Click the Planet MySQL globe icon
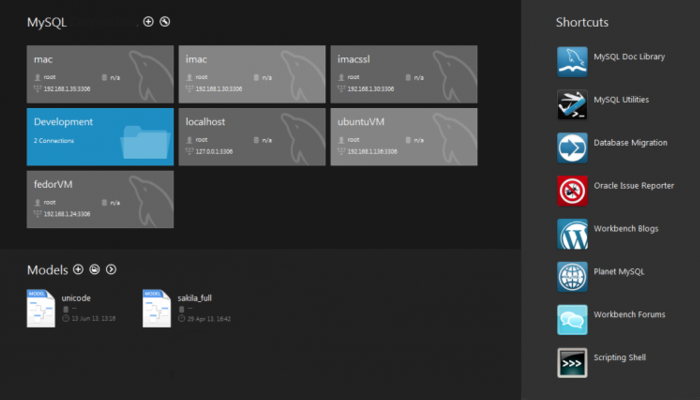This screenshot has width=700, height=400. pos(572,277)
